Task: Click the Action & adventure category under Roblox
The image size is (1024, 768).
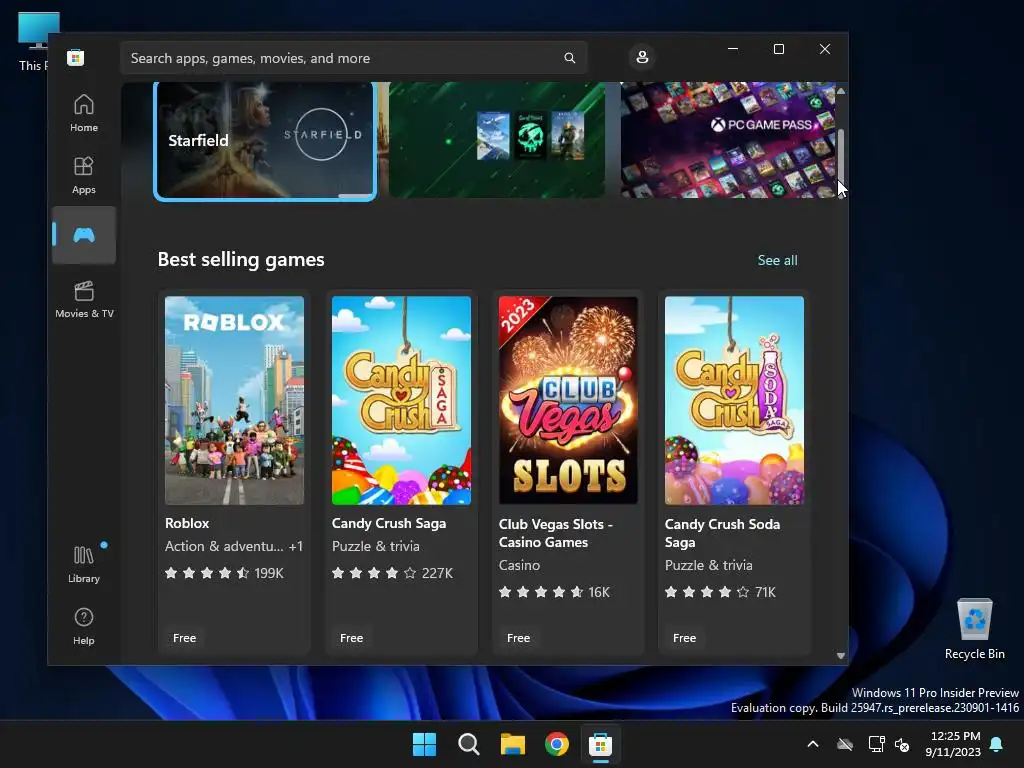Action: [224, 546]
